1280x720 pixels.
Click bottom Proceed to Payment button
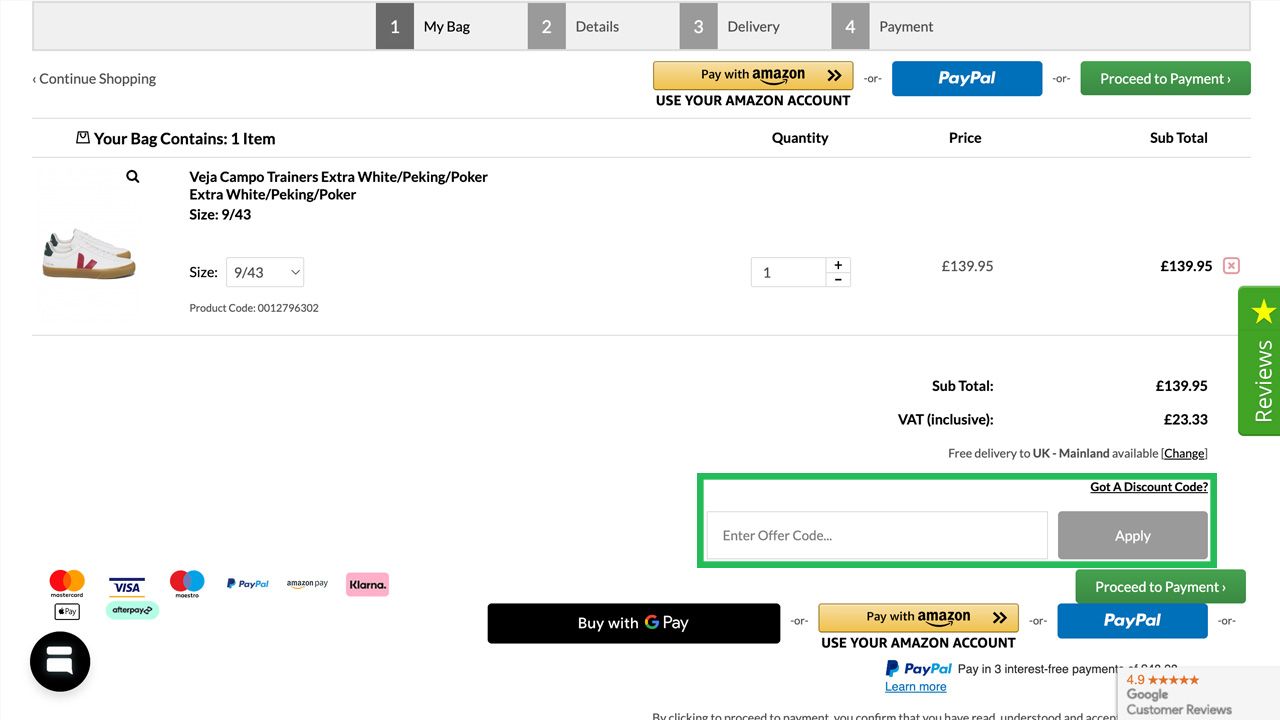[1160, 587]
